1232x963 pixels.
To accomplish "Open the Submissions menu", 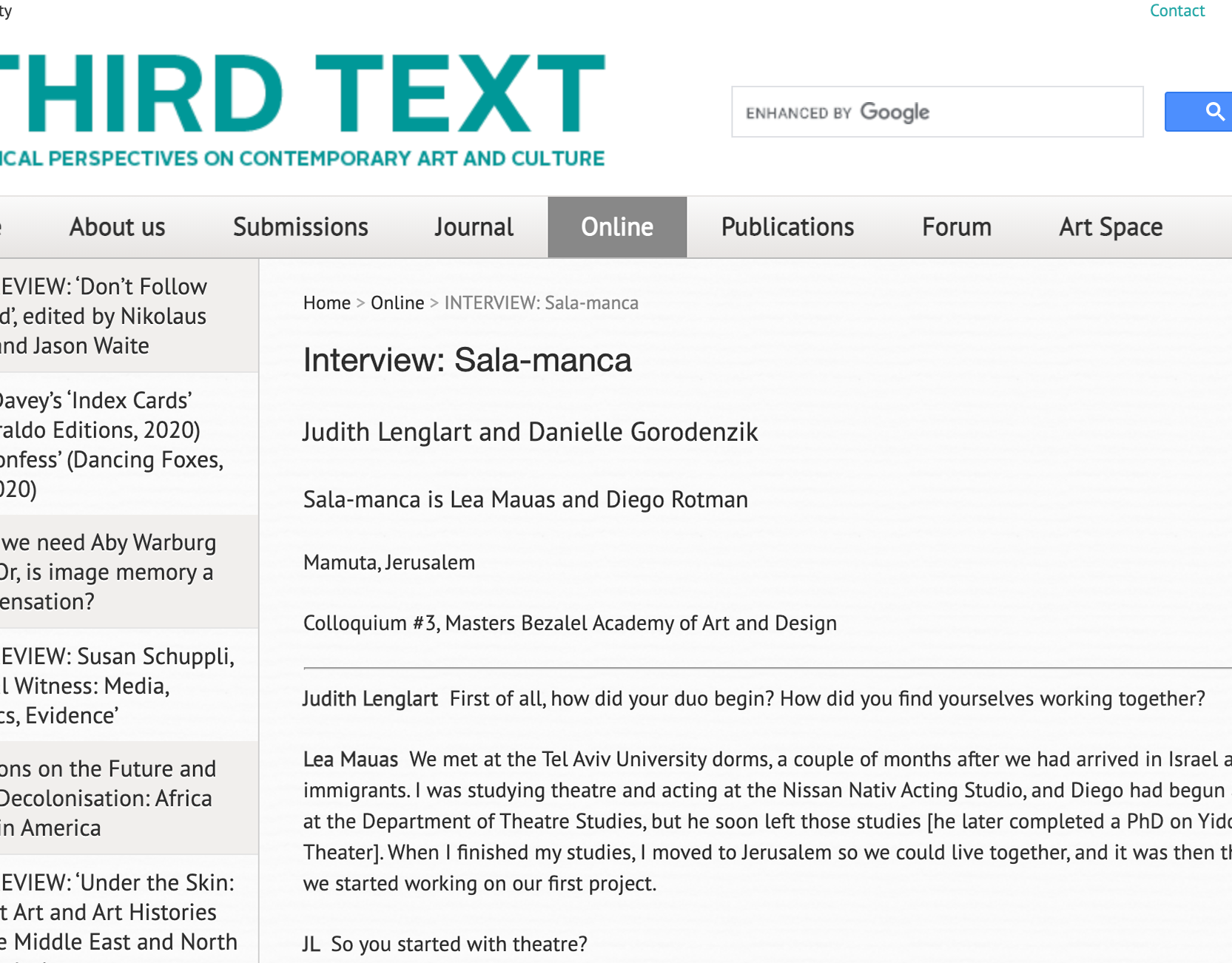I will point(300,227).
